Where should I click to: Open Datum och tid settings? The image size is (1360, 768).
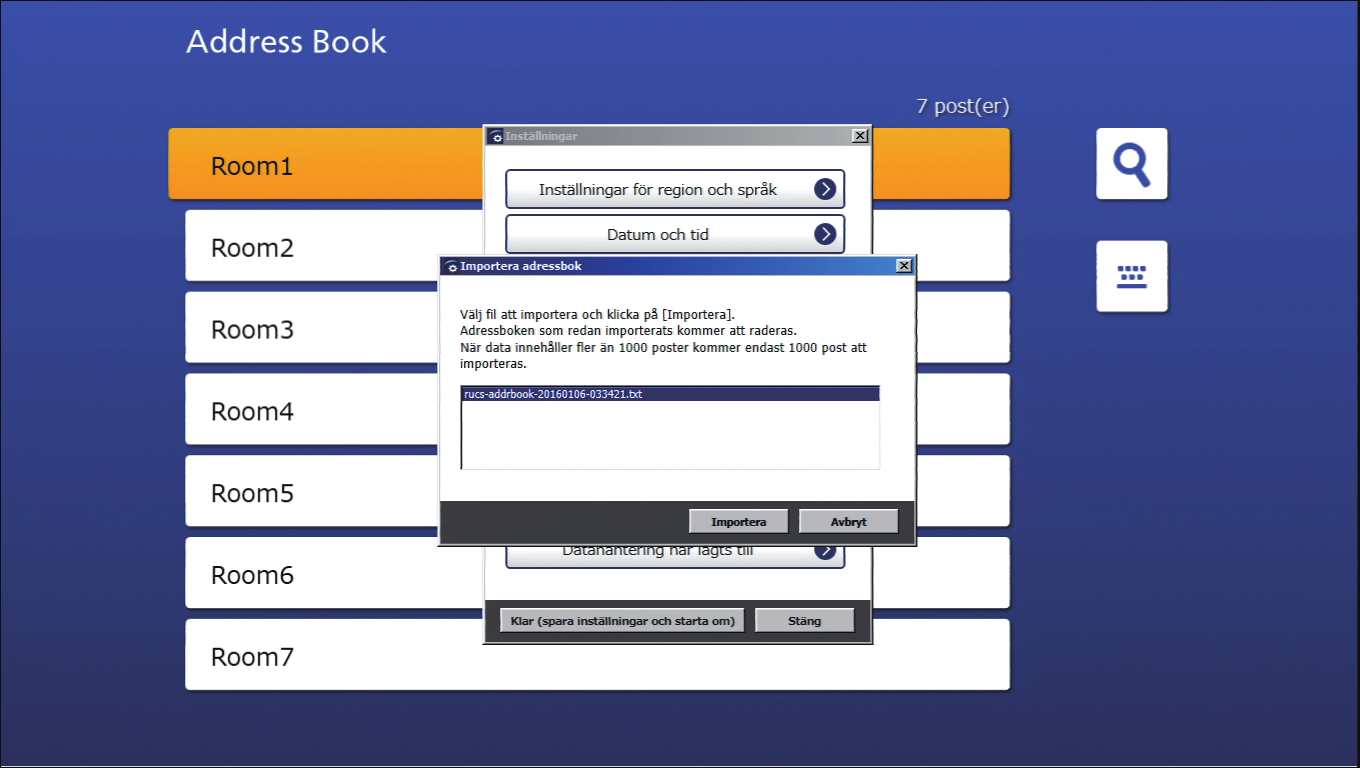click(x=675, y=234)
